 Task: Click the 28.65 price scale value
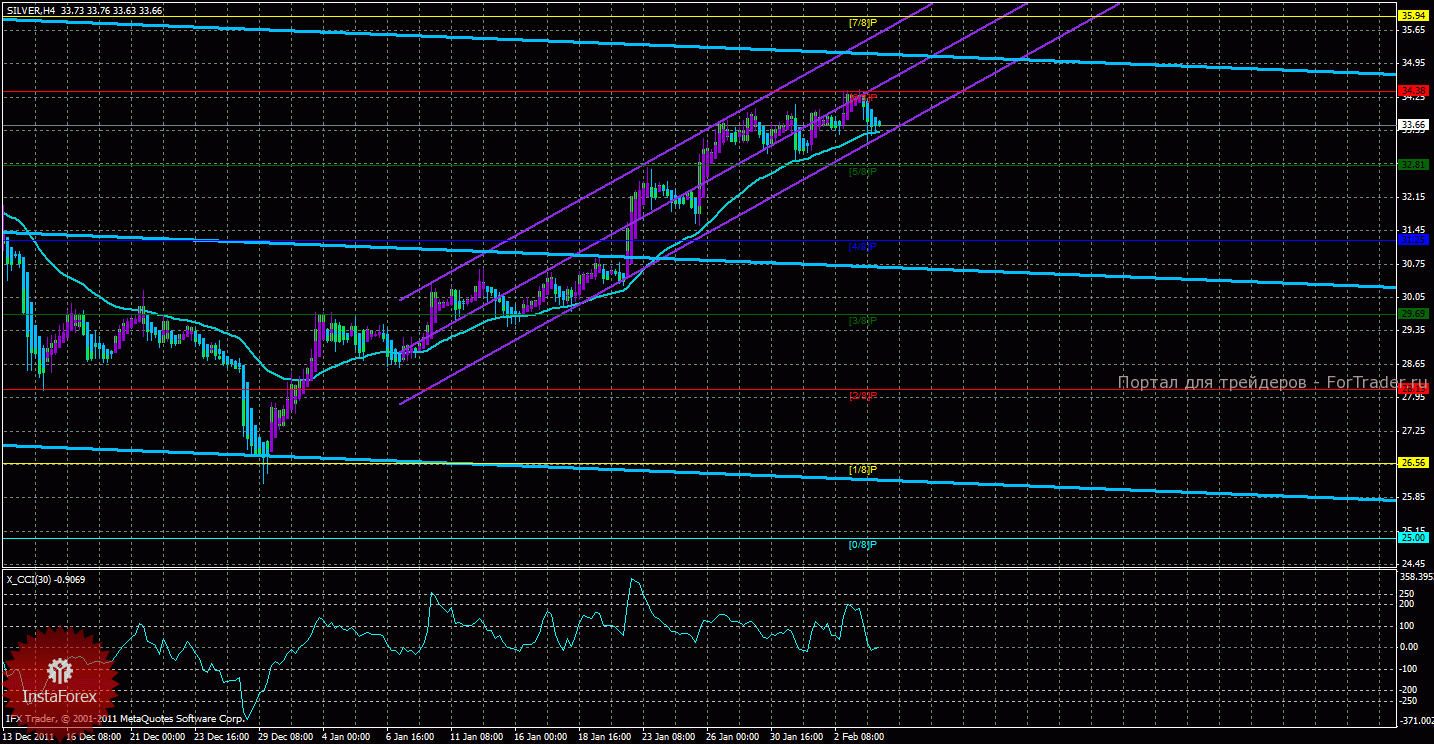1413,364
